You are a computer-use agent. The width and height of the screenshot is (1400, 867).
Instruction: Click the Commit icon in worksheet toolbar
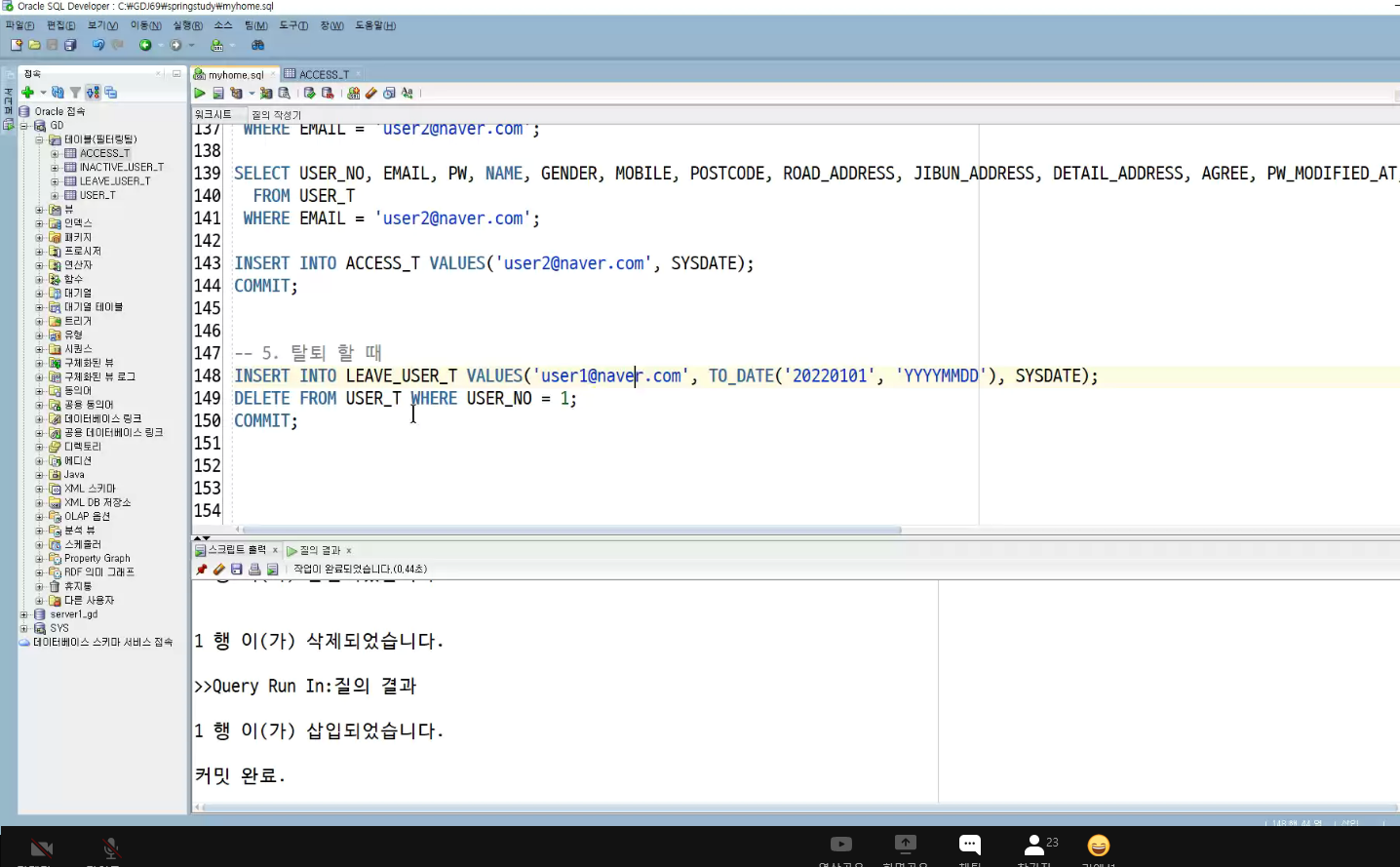(x=309, y=94)
